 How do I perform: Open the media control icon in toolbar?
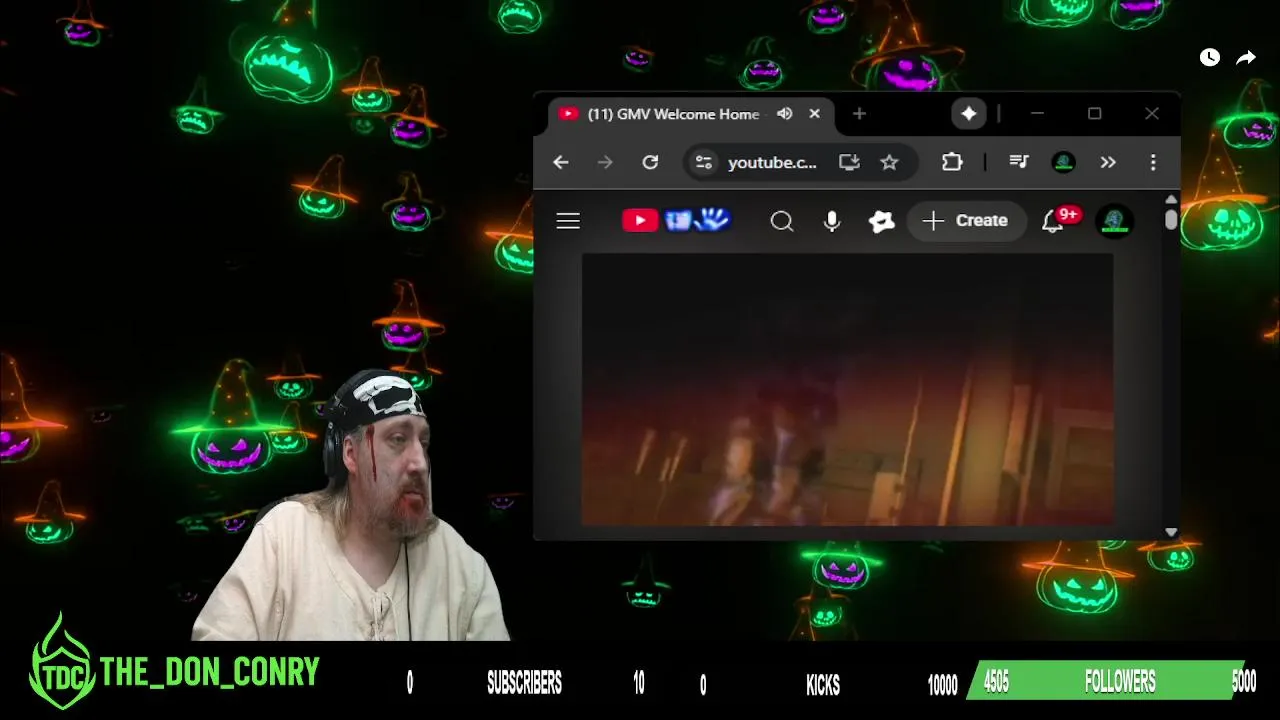(x=1019, y=162)
